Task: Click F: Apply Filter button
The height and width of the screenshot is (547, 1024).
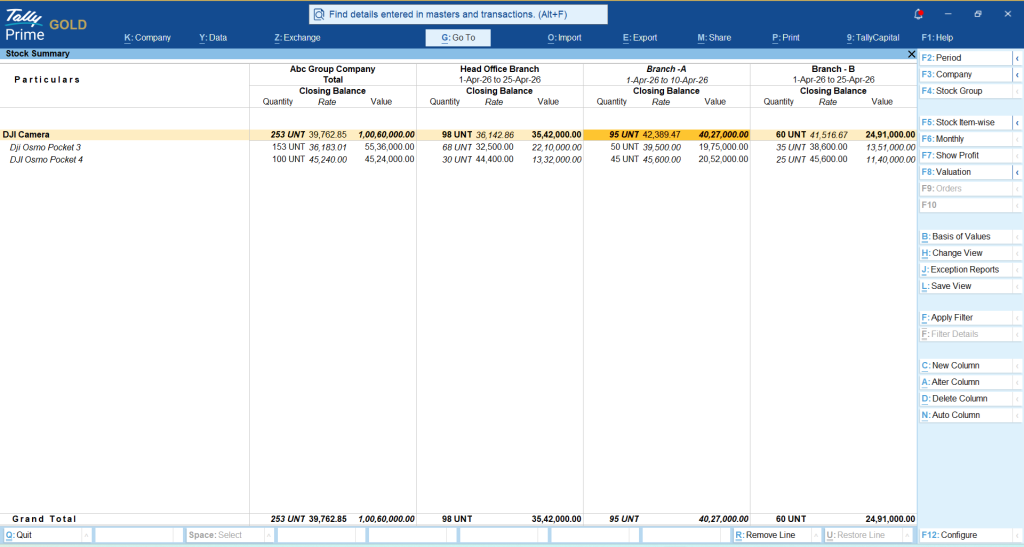Action: click(966, 317)
